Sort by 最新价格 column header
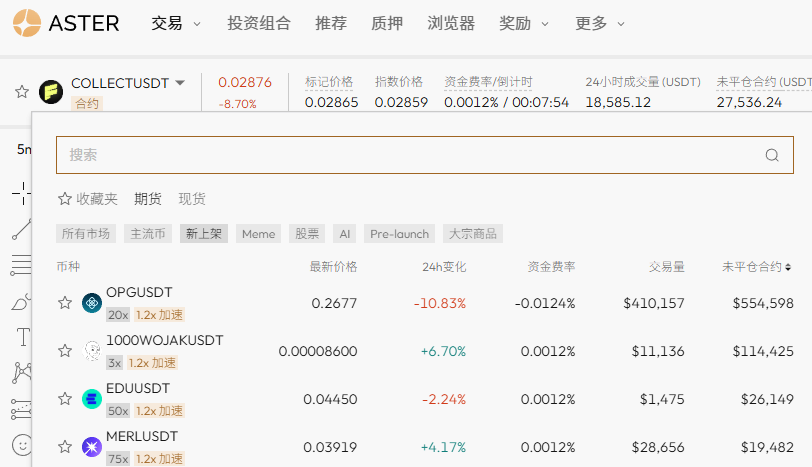Screen dimensions: 812x467 pos(334,267)
